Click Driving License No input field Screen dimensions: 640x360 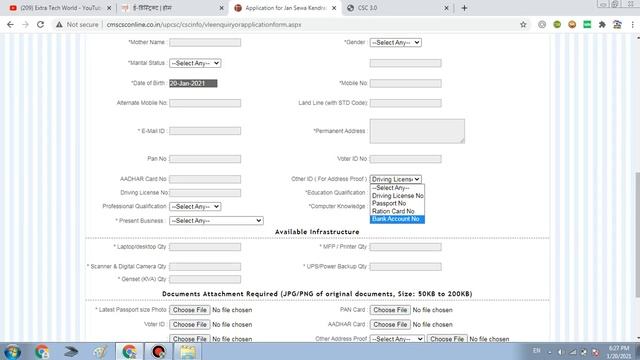tap(205, 193)
